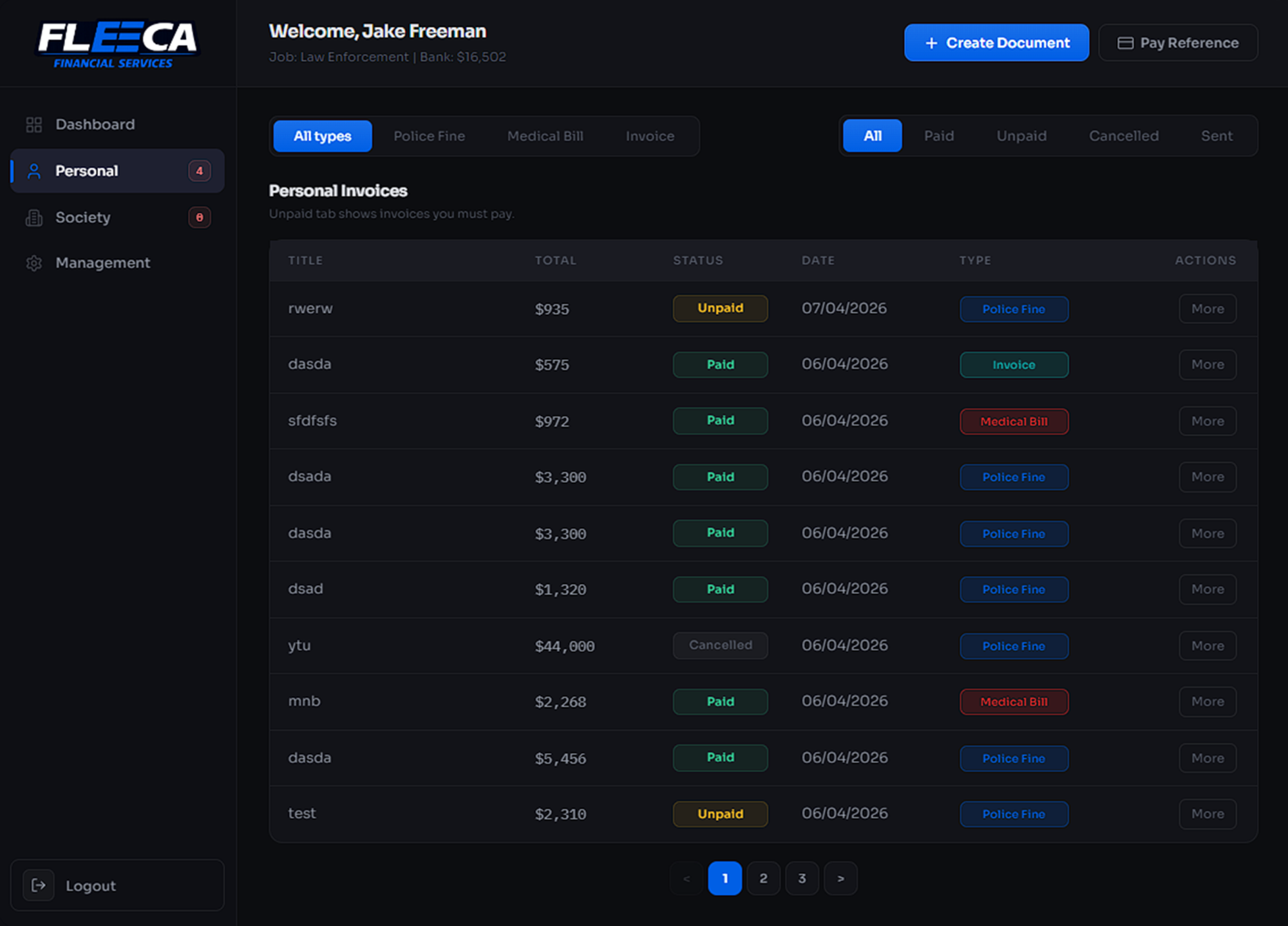
Task: Click the Unpaid status badge for rwerw
Action: [720, 308]
